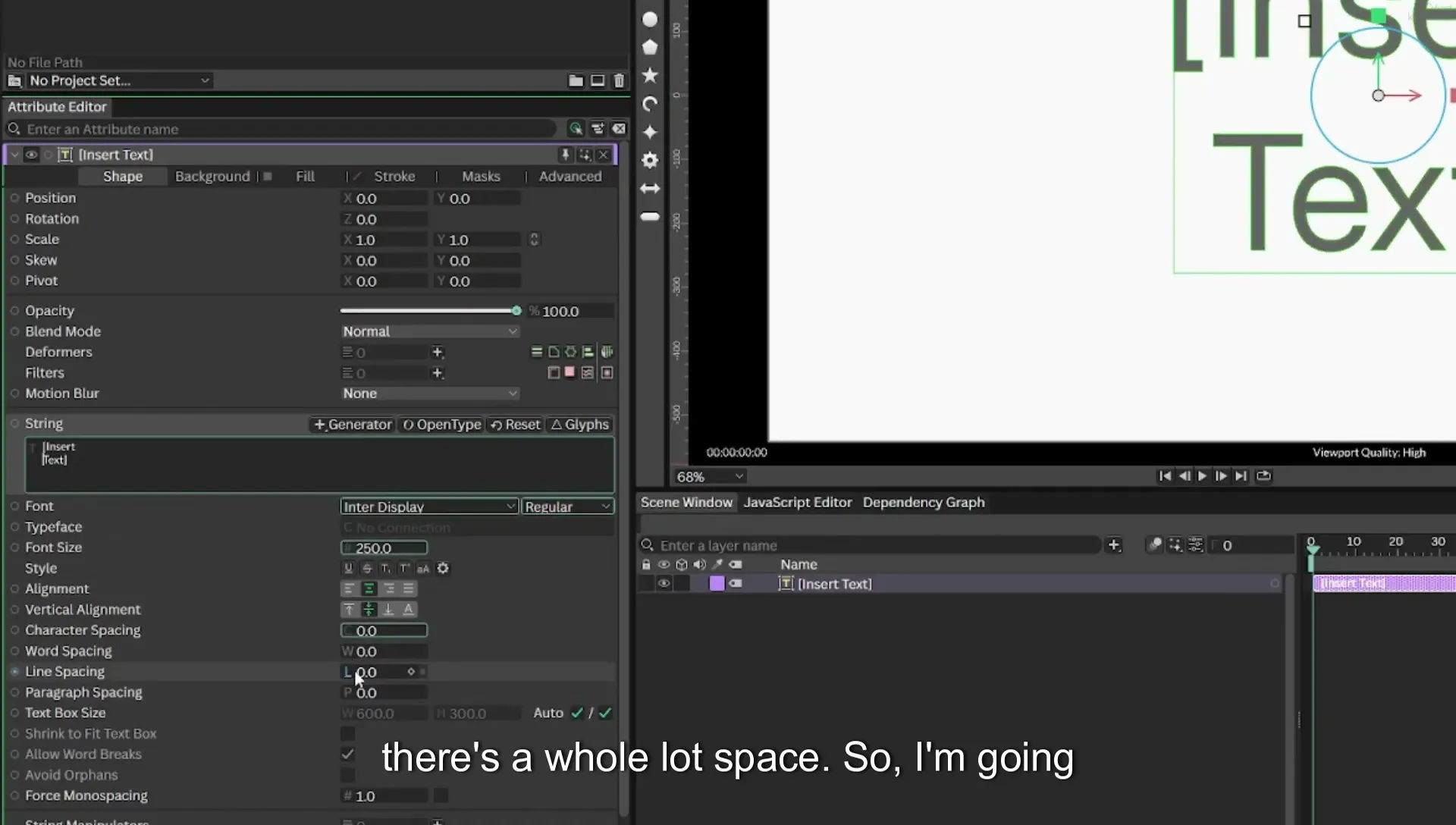Click the OpenType button

click(x=441, y=425)
